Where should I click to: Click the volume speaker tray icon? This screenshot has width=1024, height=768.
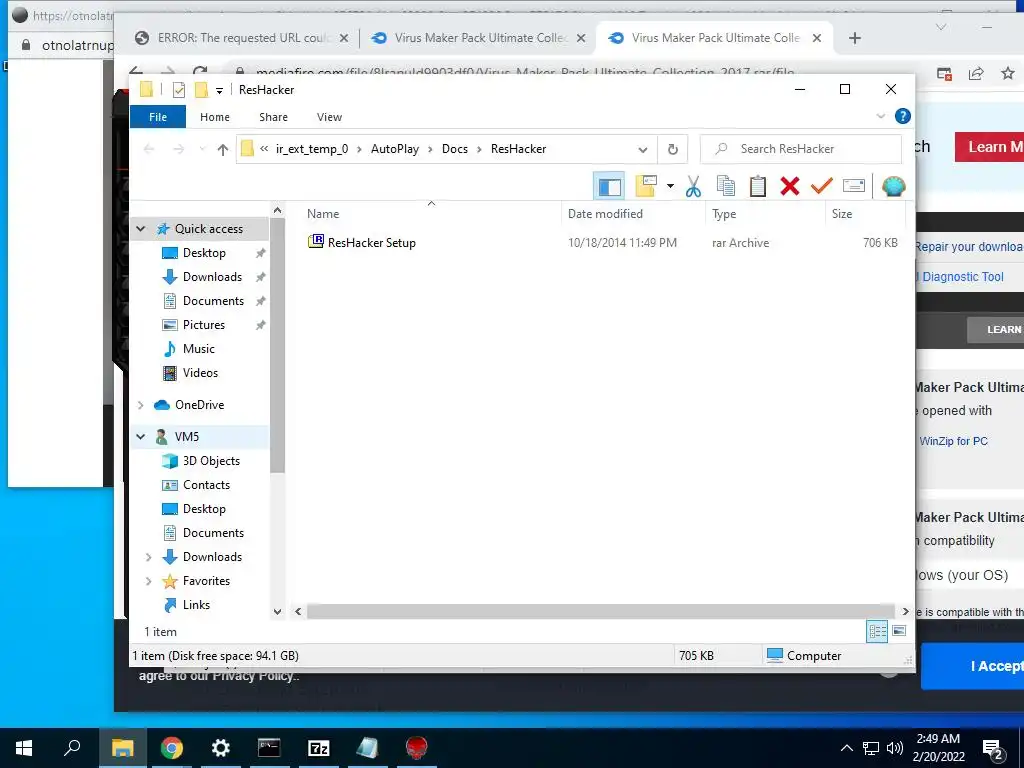point(895,748)
